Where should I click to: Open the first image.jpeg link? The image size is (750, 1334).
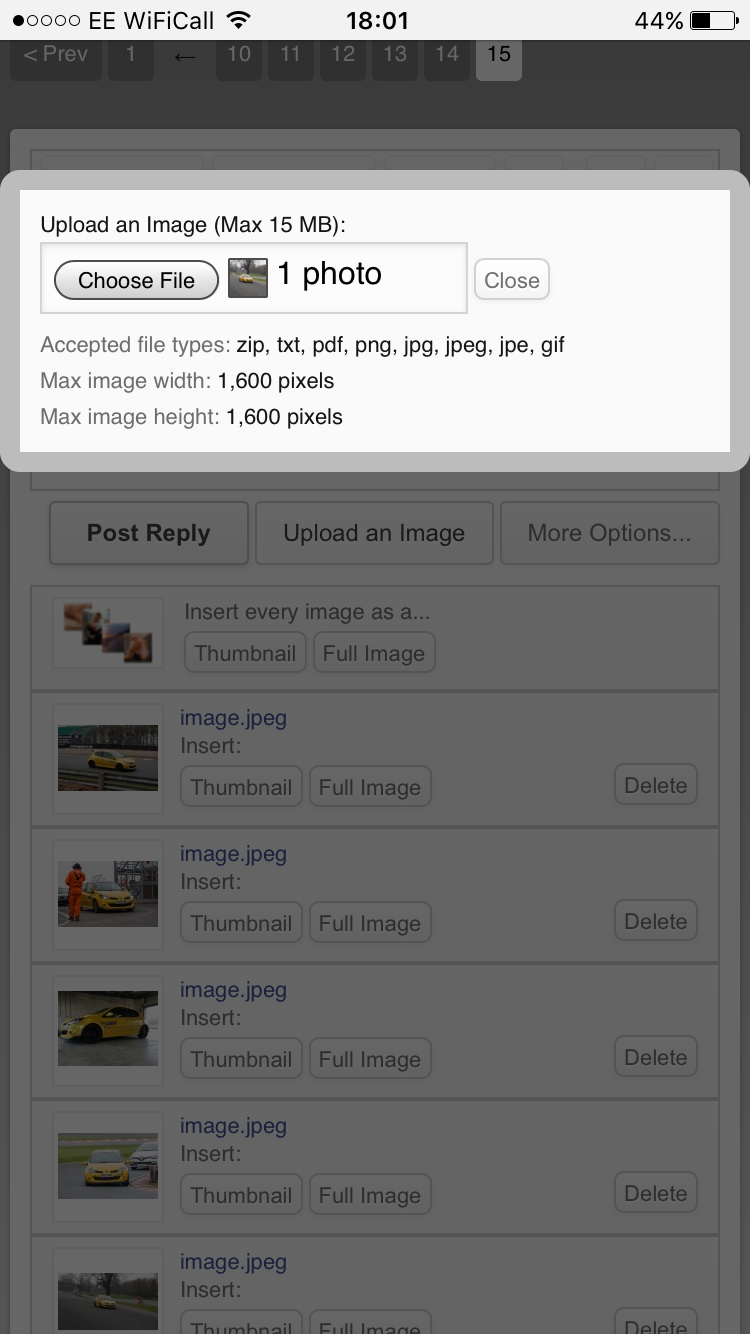pyautogui.click(x=233, y=718)
